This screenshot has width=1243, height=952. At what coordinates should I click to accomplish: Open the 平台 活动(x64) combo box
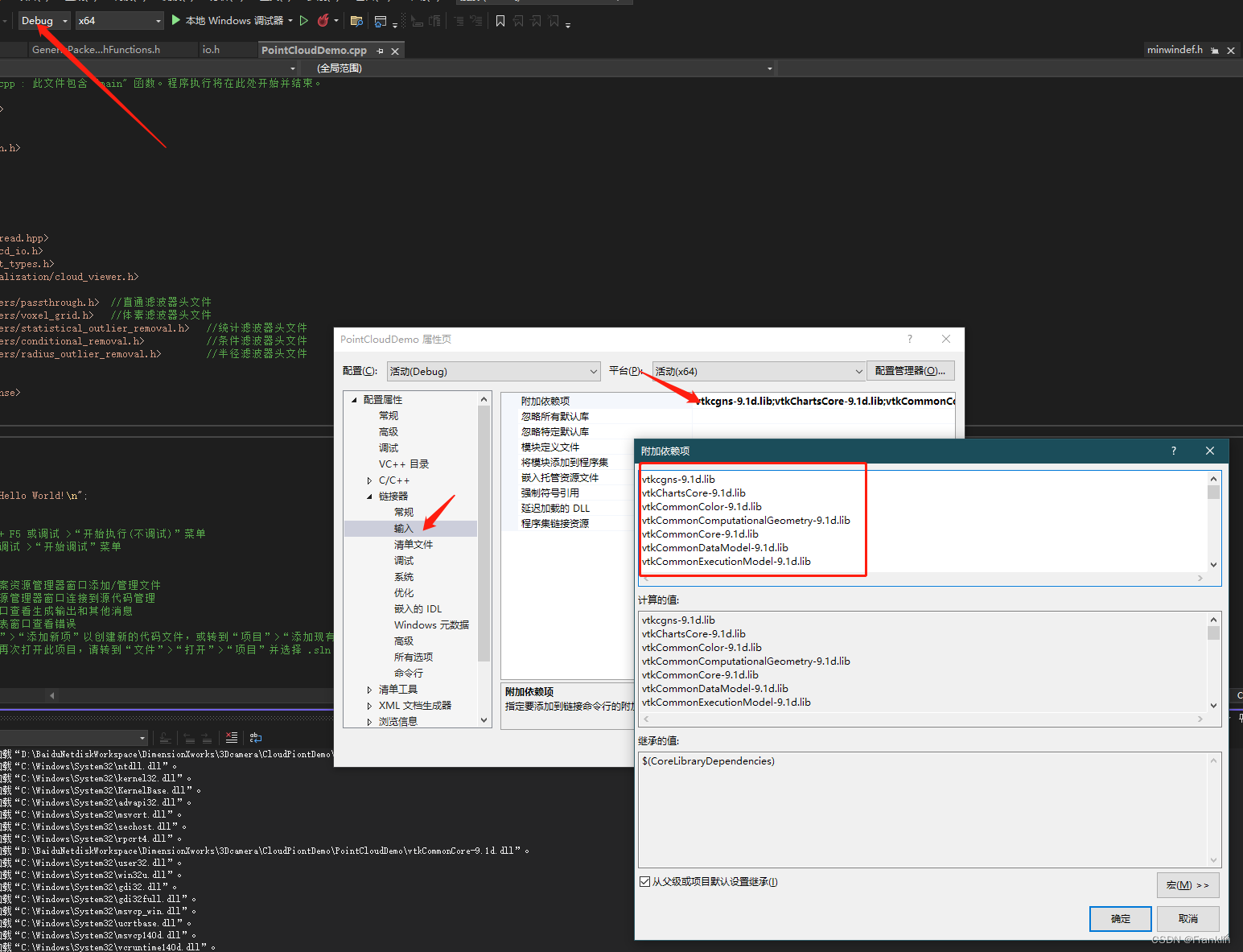pyautogui.click(x=758, y=371)
